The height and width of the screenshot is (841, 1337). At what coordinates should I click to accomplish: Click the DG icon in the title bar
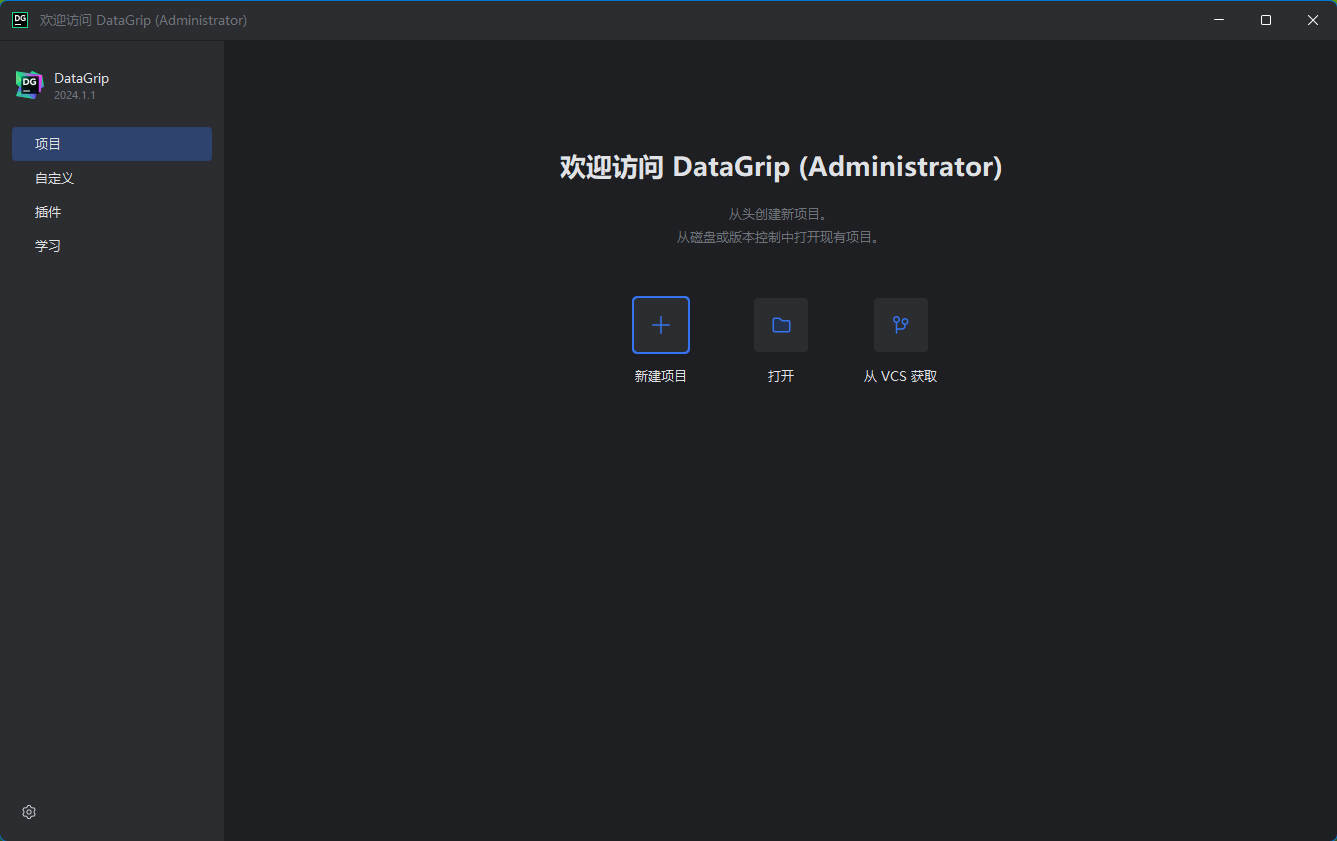(19, 19)
